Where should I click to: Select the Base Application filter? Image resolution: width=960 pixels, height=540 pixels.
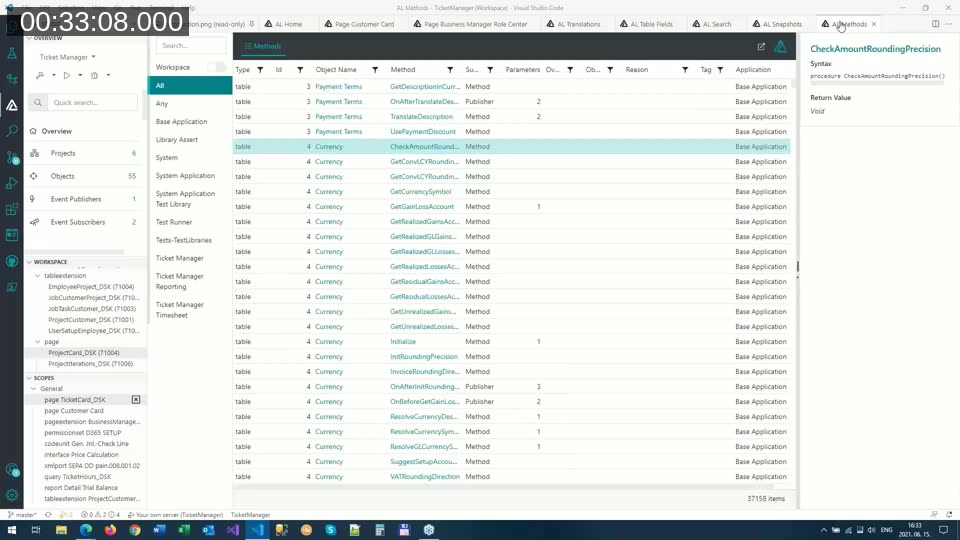click(x=181, y=121)
